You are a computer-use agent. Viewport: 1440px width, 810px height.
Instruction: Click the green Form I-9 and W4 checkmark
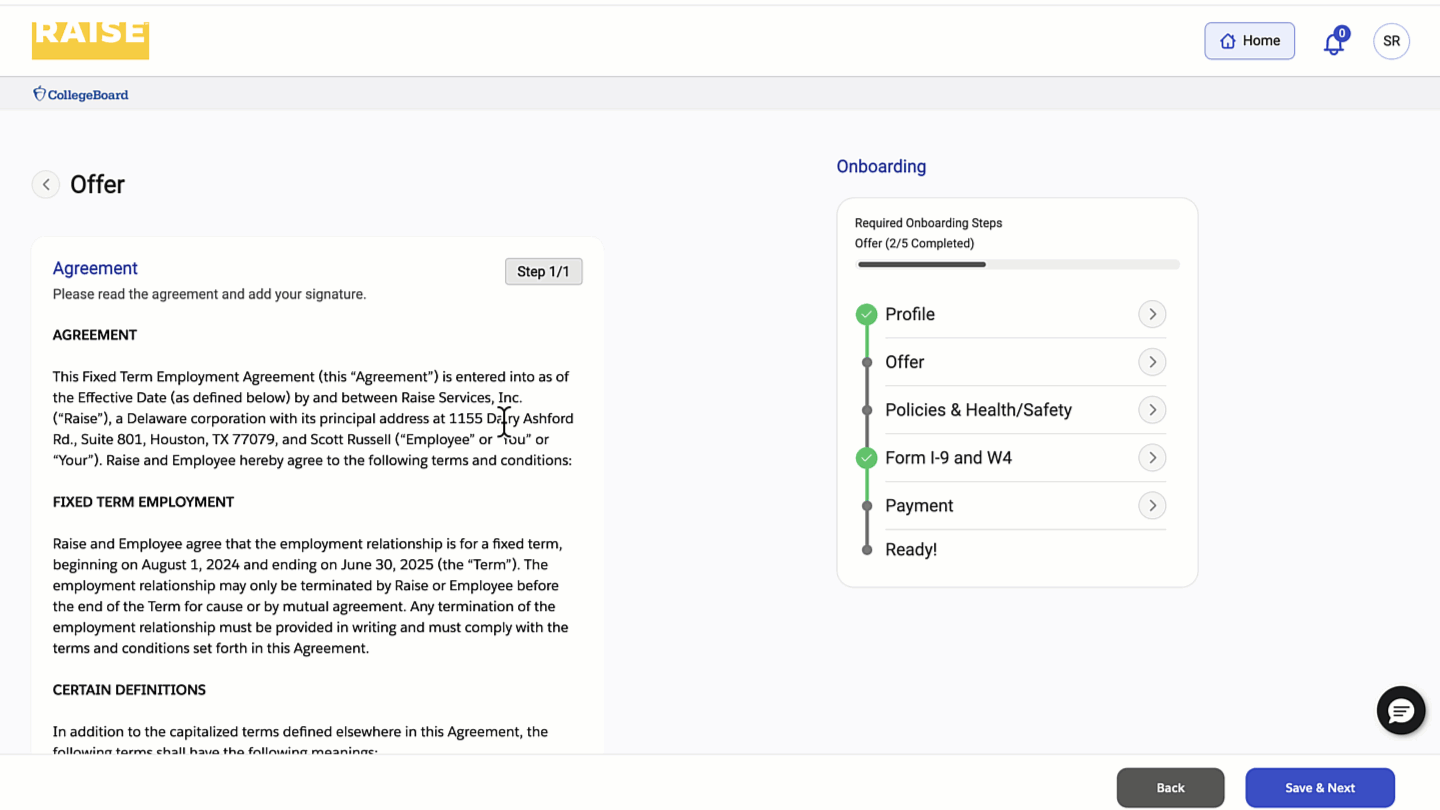[866, 458]
